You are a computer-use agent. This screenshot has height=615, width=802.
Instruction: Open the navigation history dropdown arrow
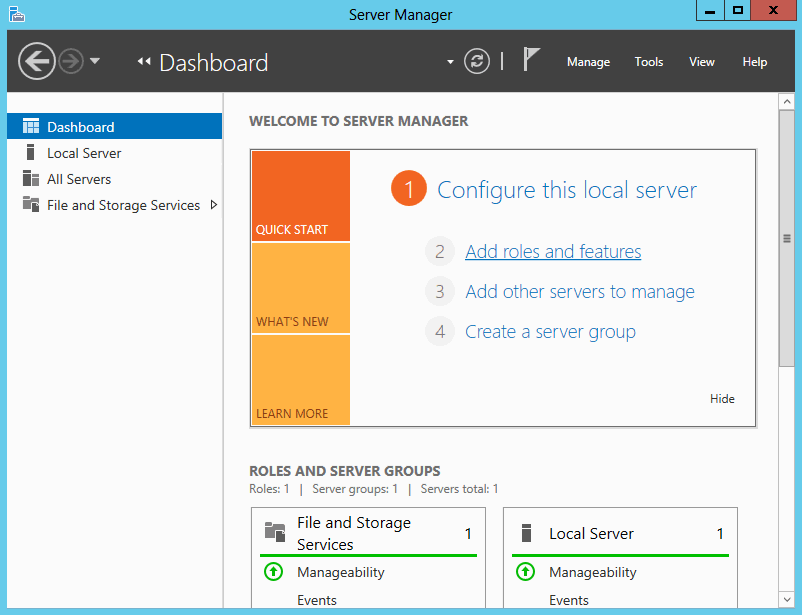point(95,61)
